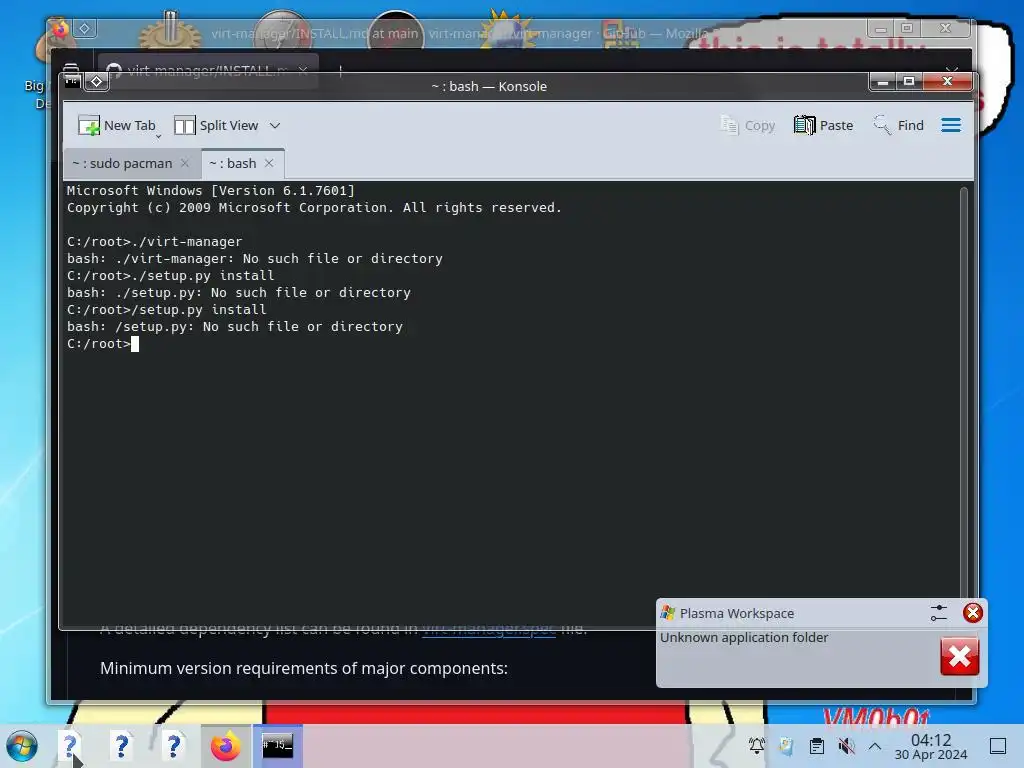Screen dimensions: 1024x768
Task: Click the 'Microsoft Windows [Version 6.1.7601]' line
Action: [210, 191]
